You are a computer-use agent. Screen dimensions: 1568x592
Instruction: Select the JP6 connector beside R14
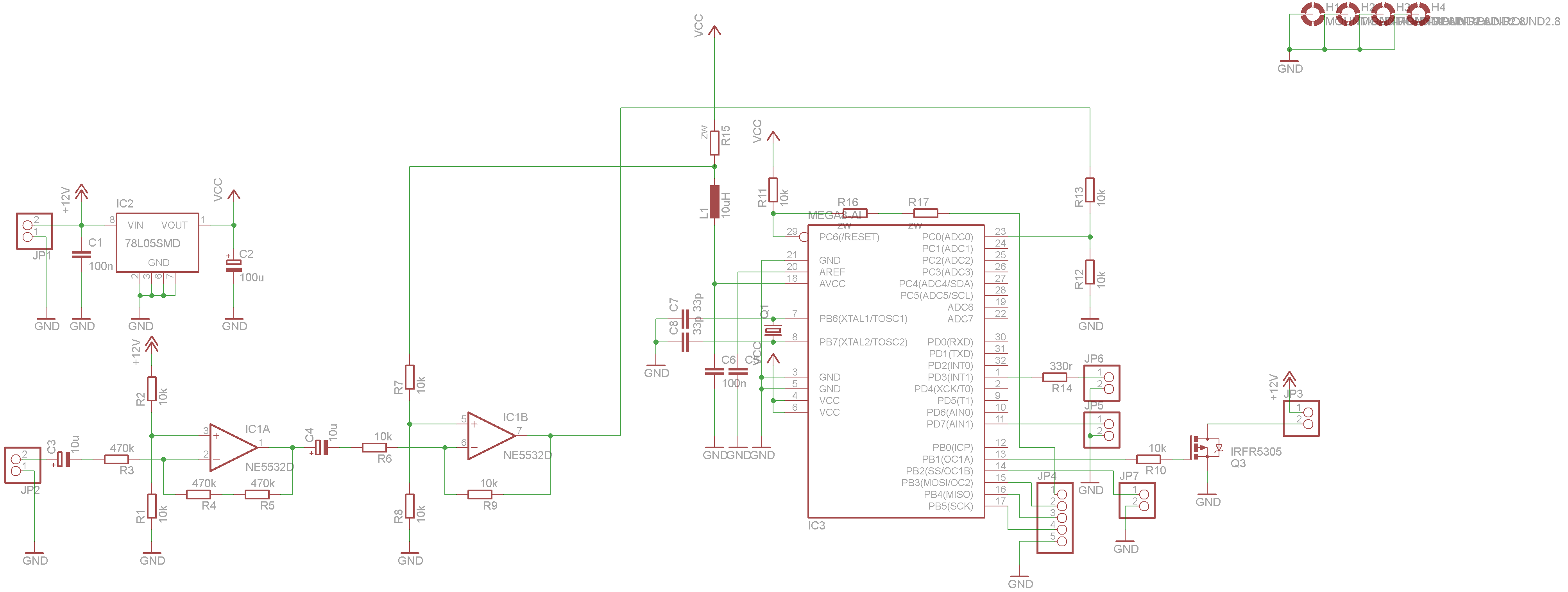click(1101, 383)
